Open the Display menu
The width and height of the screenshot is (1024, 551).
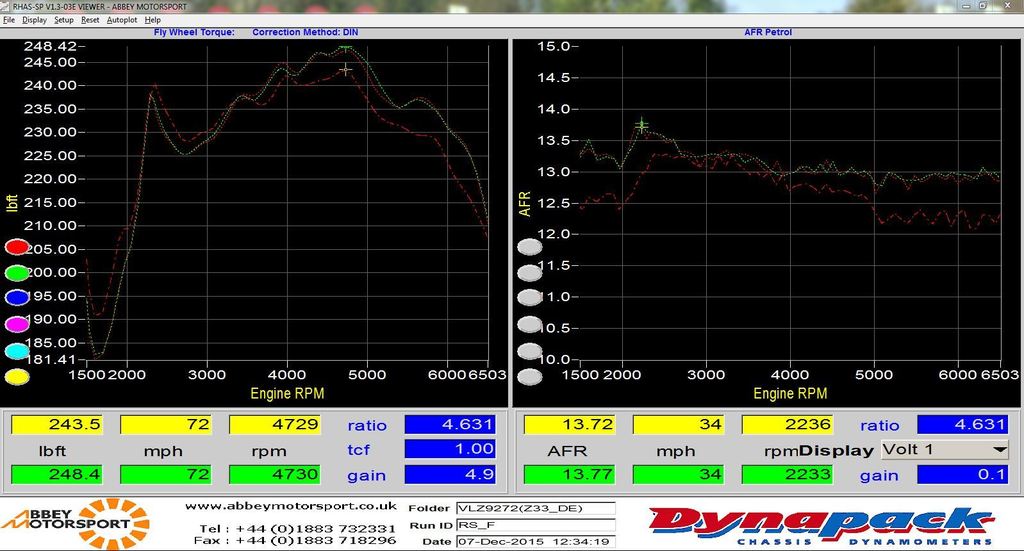click(35, 20)
